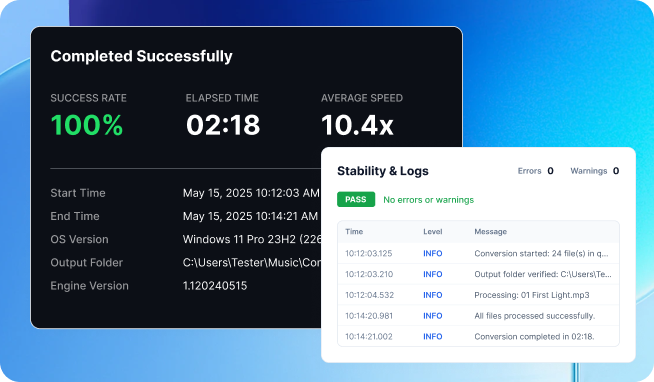
Task: Select the 10:12:03.210 timestamp
Action: (369, 274)
